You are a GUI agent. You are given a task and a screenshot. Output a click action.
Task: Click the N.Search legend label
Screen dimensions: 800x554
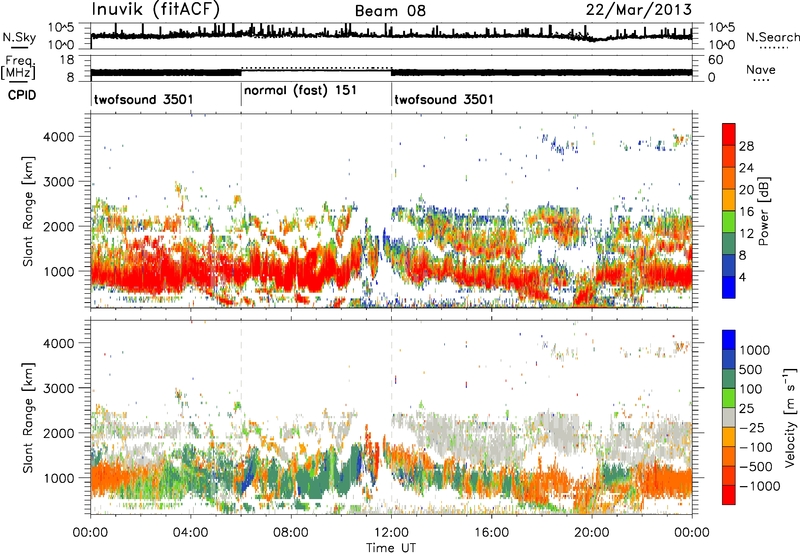pos(772,37)
